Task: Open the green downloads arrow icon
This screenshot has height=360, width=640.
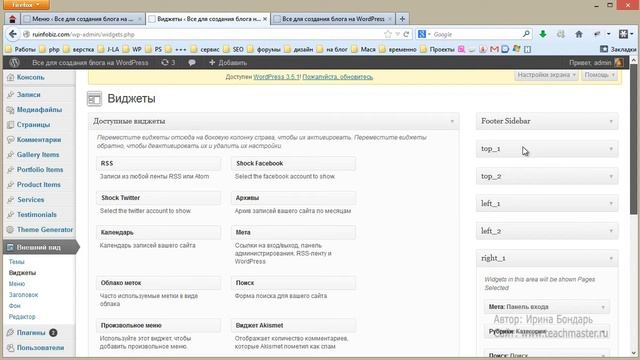Action: 542,34
